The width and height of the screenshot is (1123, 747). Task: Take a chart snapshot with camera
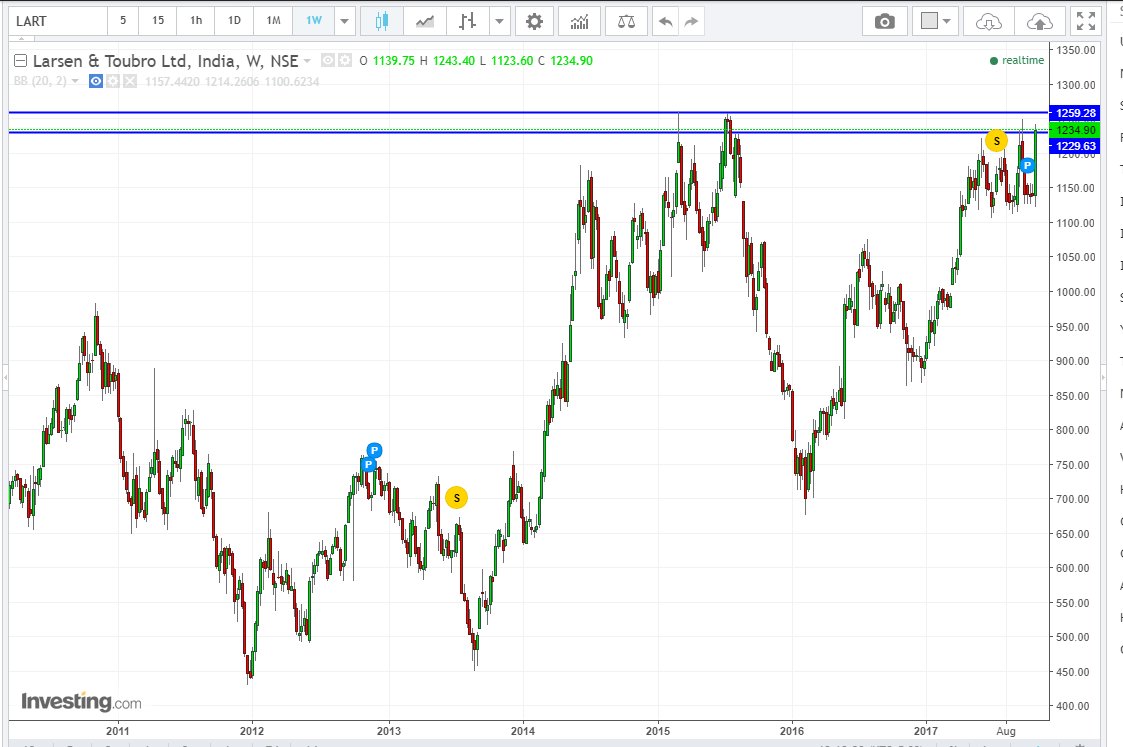point(885,21)
